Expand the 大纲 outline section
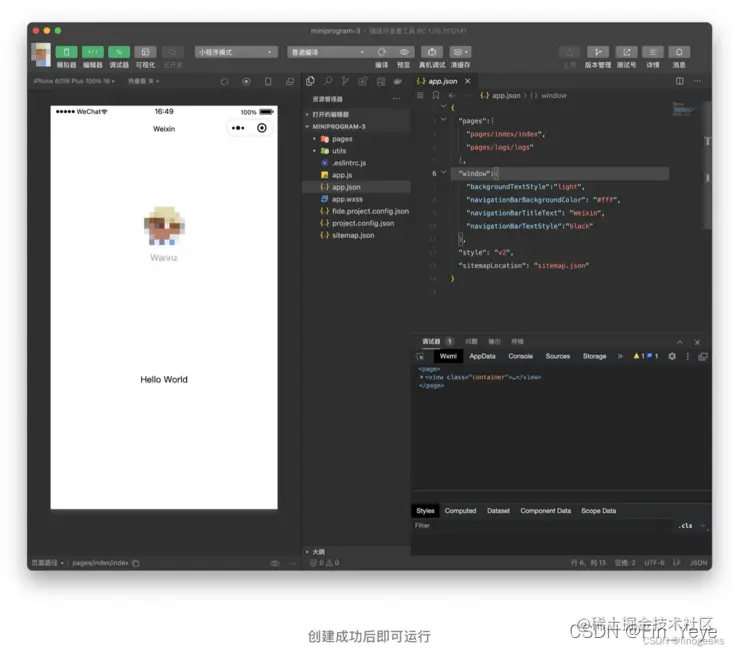The image size is (732, 651). [x=357, y=552]
